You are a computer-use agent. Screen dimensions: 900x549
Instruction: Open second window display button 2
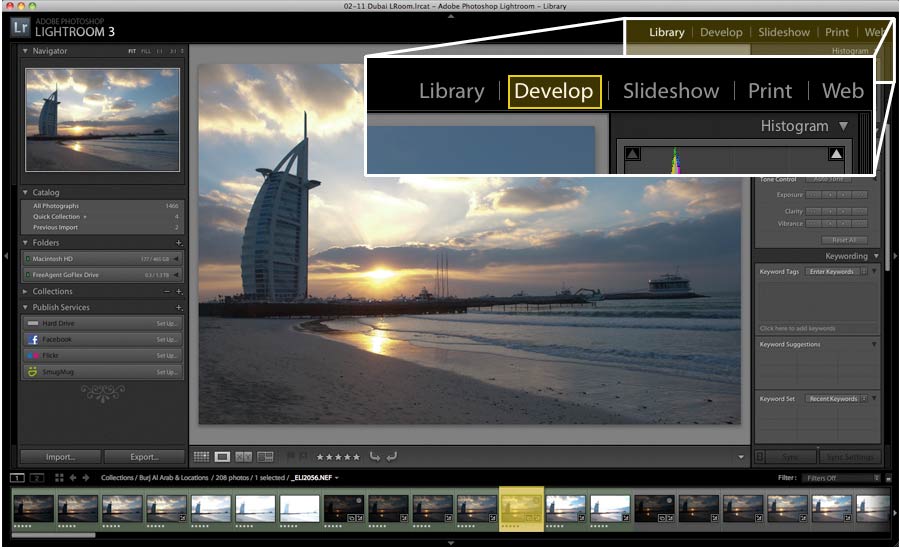point(37,478)
